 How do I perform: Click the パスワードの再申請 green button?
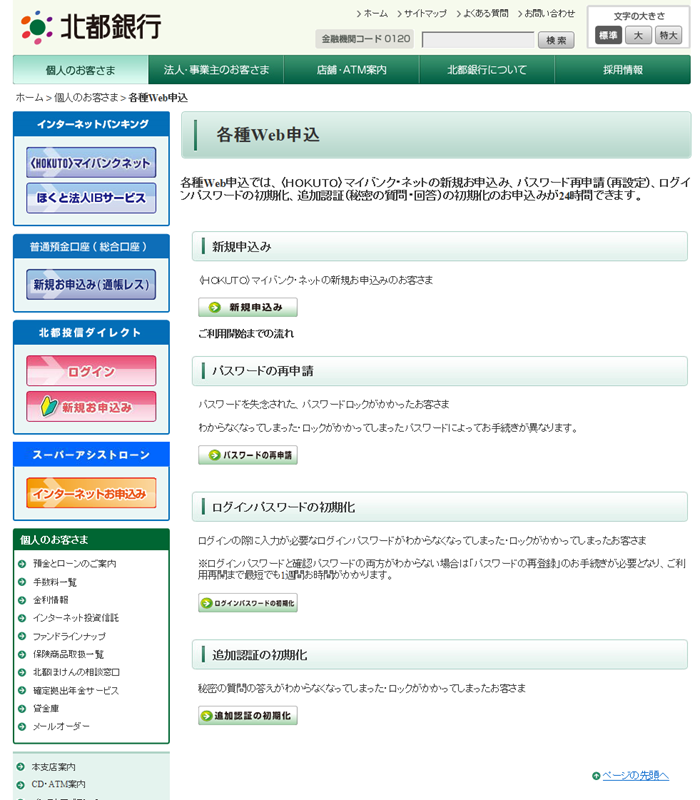coord(248,455)
